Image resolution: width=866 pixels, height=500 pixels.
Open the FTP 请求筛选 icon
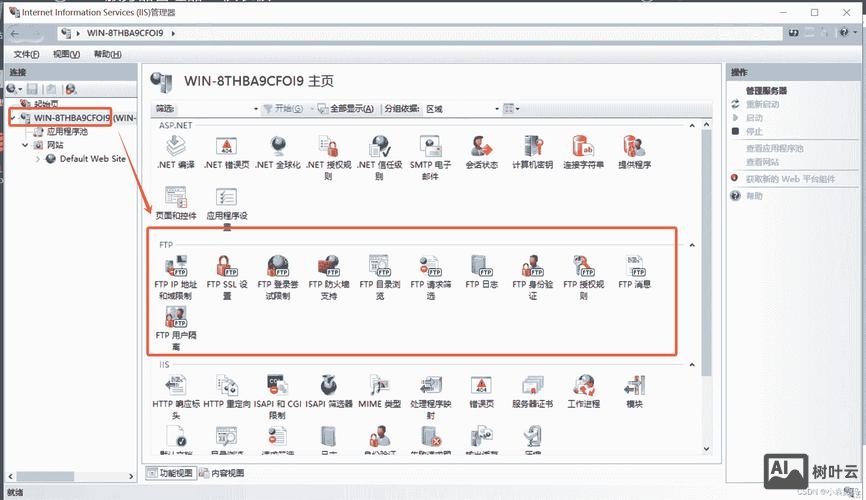pos(430,277)
